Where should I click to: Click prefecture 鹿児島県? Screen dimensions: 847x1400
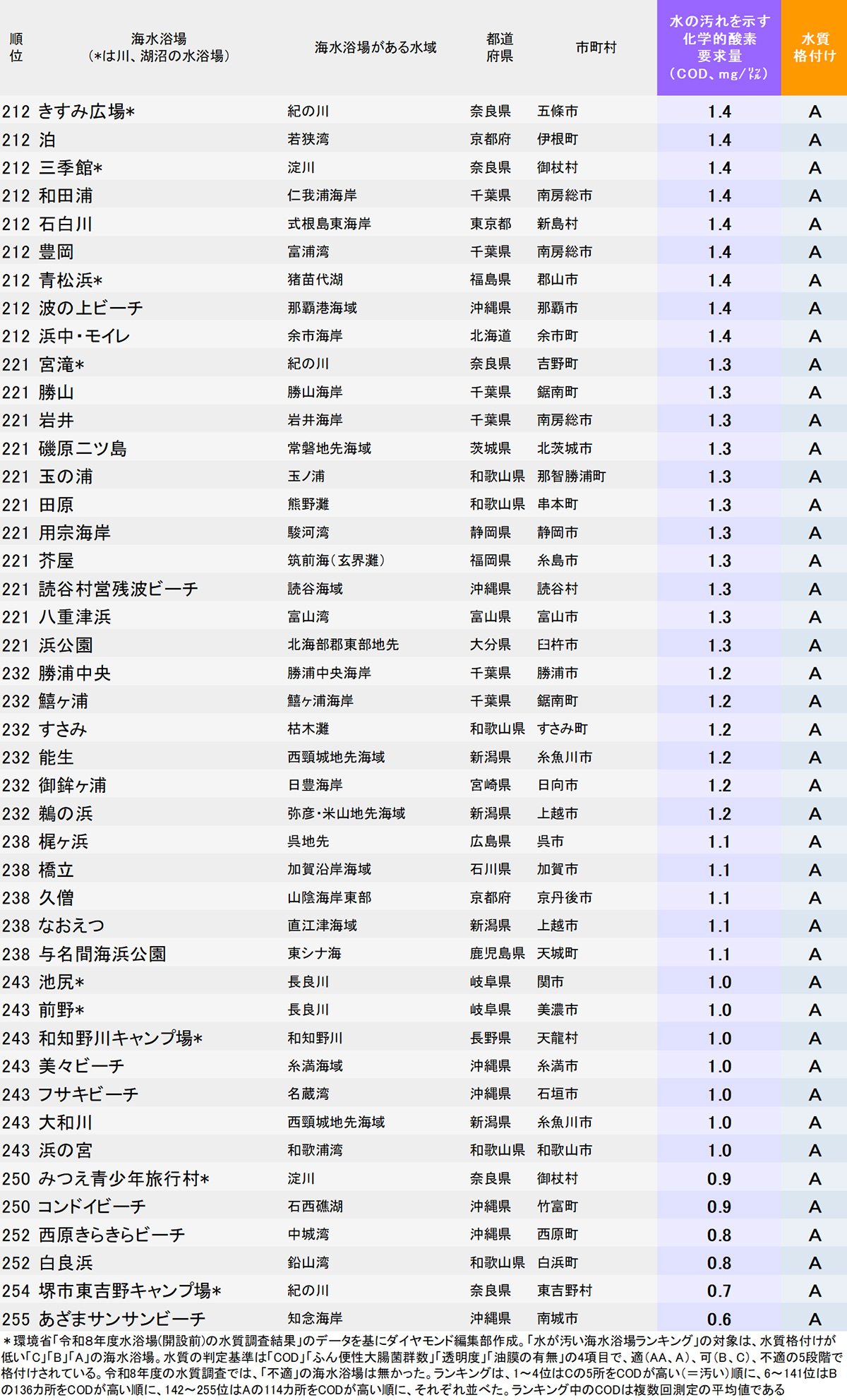[498, 954]
